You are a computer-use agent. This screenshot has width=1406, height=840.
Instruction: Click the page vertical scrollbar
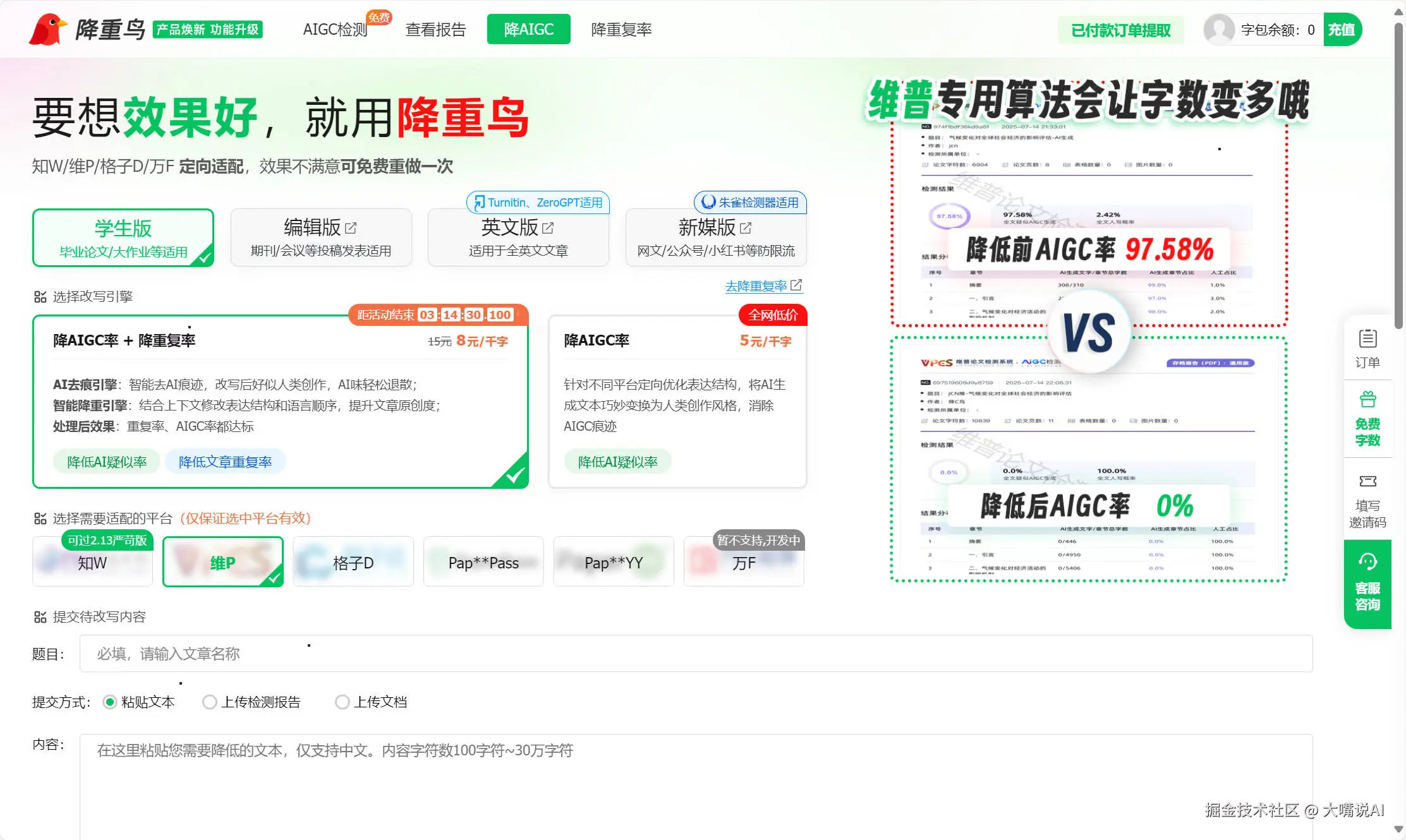pos(1399,177)
